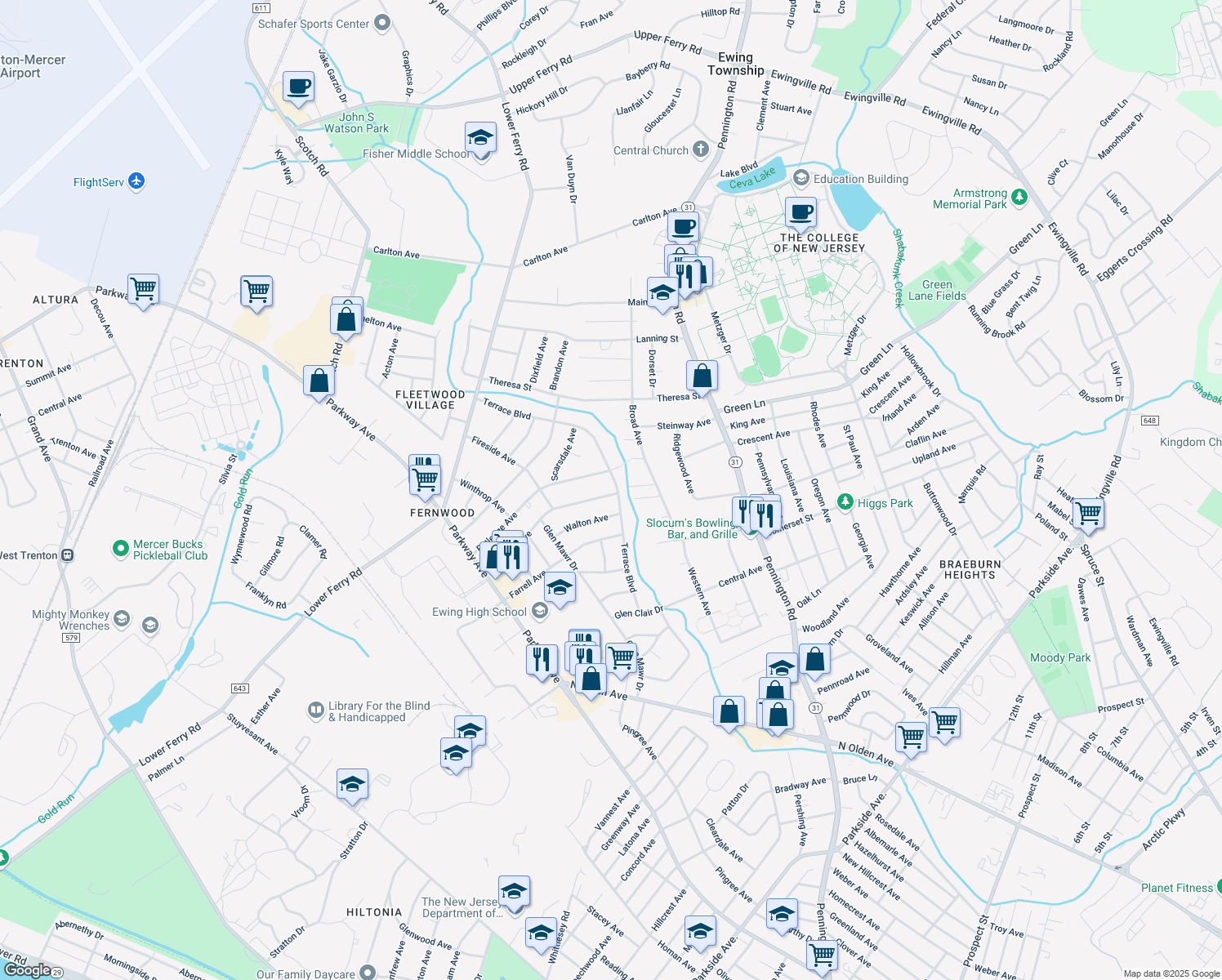The height and width of the screenshot is (980, 1222).
Task: Select the 'John S Watson Park' label
Action: [356, 122]
